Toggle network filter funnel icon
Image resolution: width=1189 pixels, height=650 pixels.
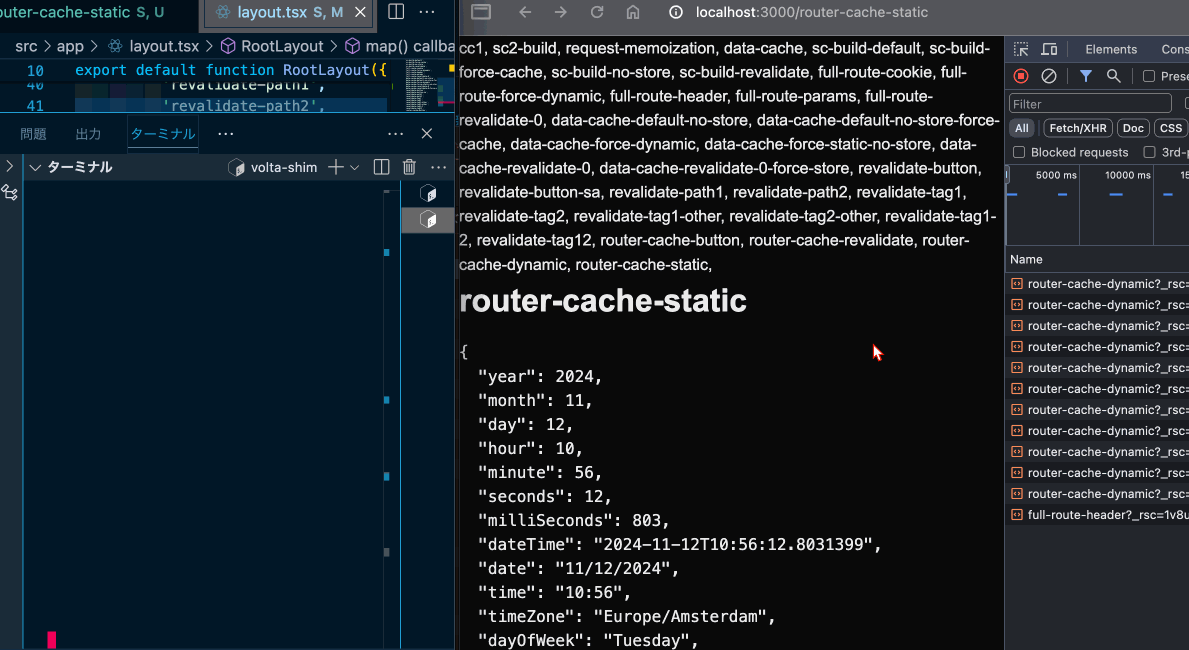pyautogui.click(x=1086, y=76)
